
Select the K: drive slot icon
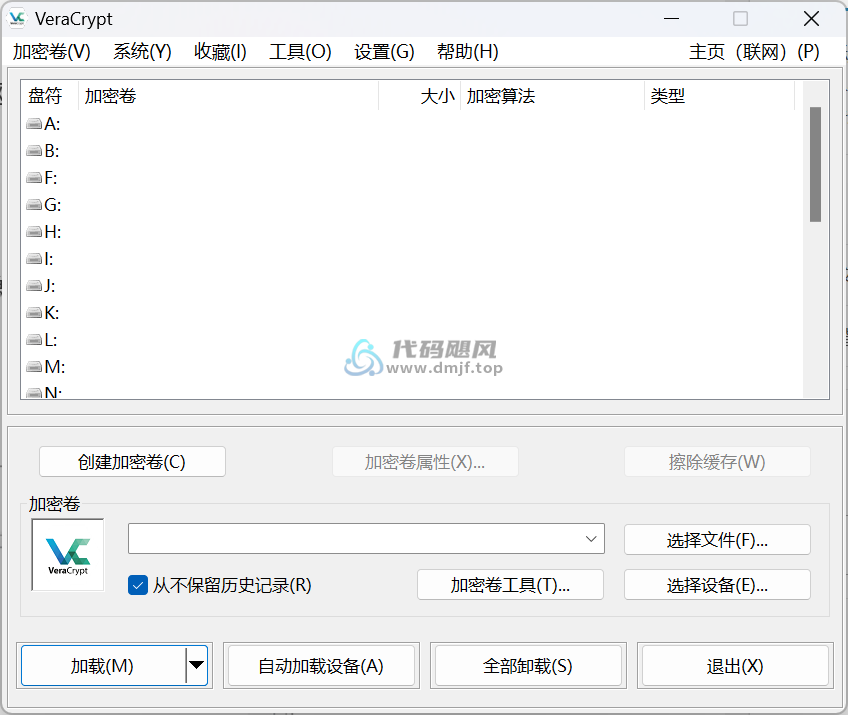pyautogui.click(x=34, y=313)
